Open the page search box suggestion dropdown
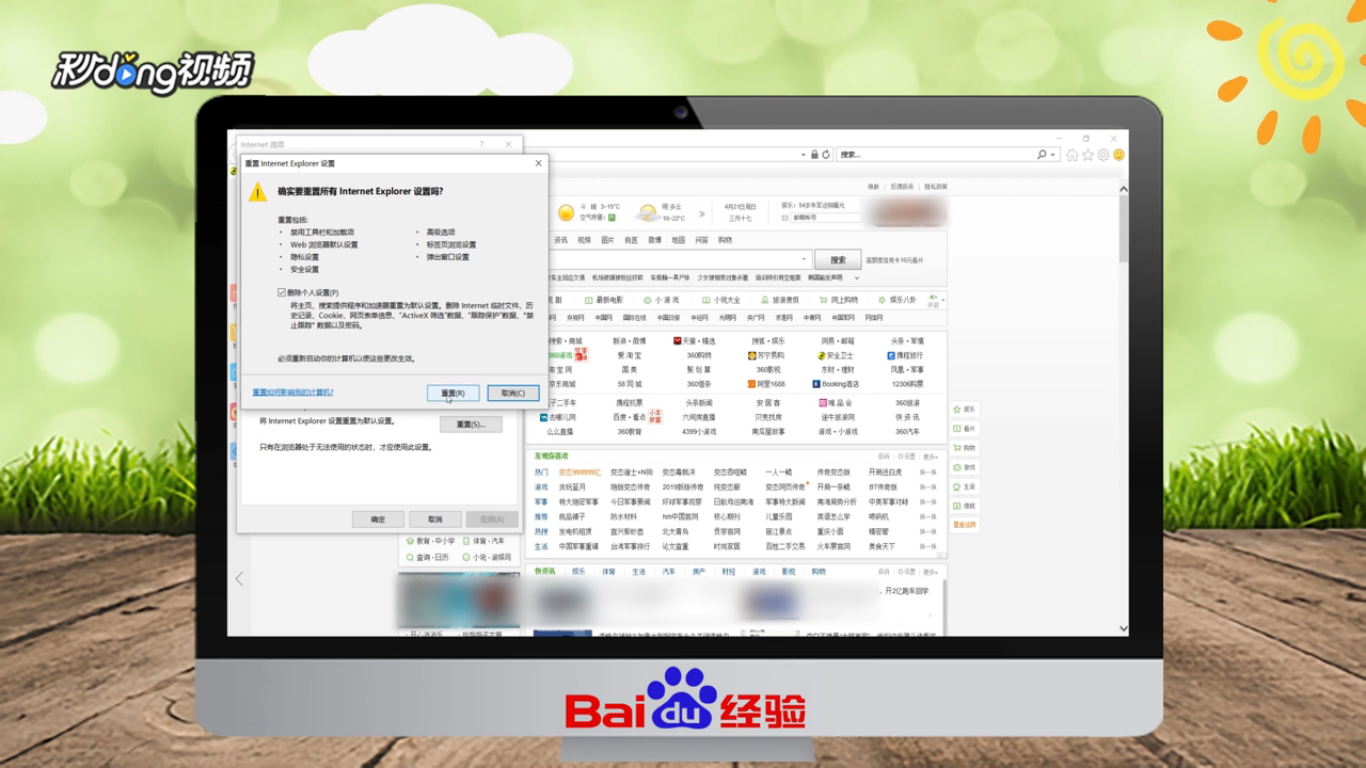 coord(806,259)
